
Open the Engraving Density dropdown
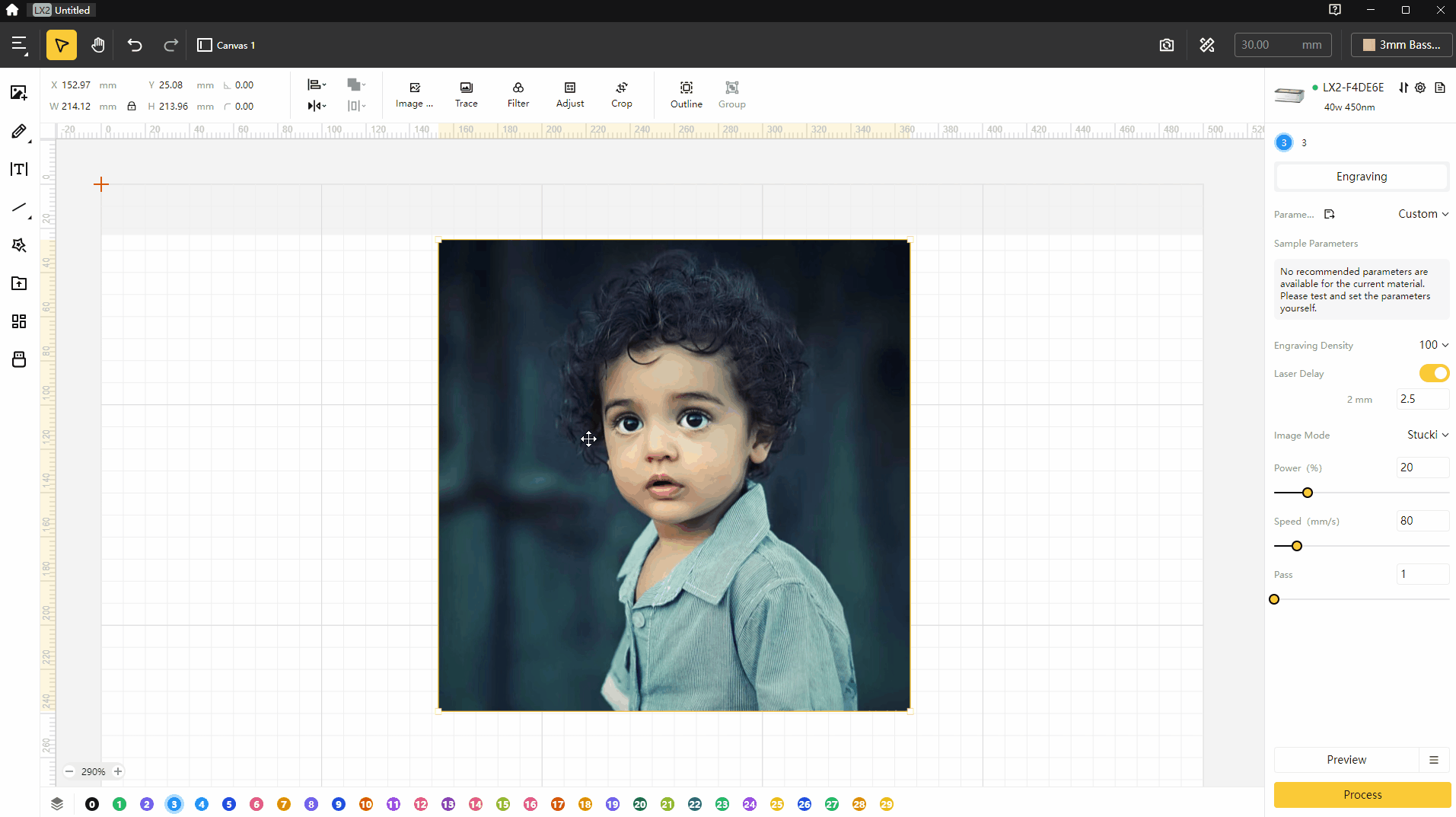(1434, 345)
